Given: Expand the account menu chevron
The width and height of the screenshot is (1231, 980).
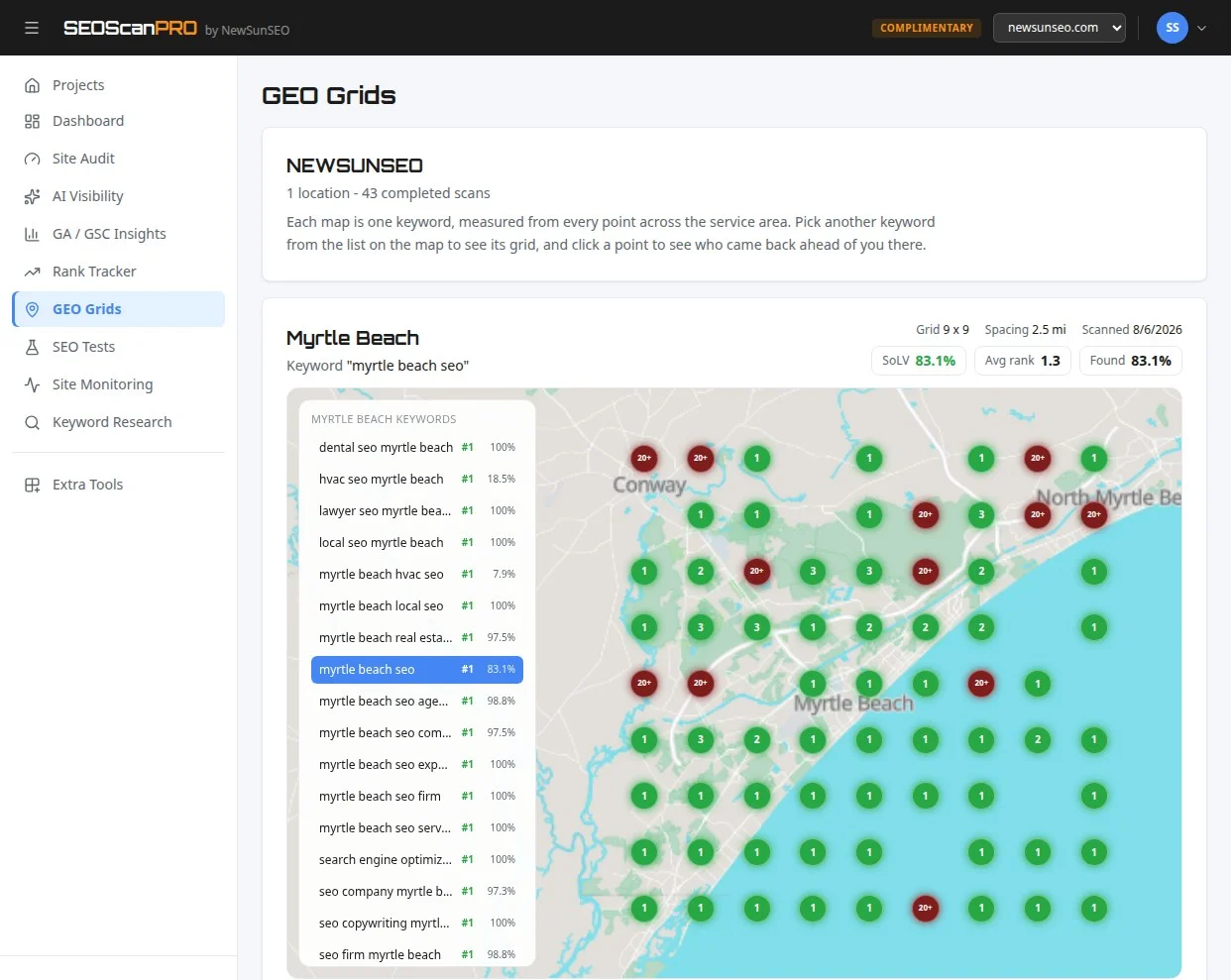Looking at the screenshot, I should [1201, 28].
